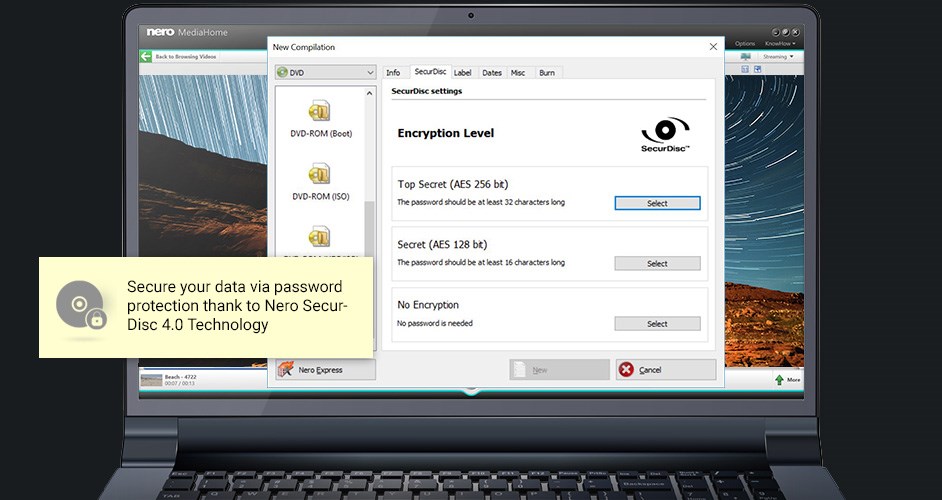Image resolution: width=942 pixels, height=500 pixels.
Task: Select the No Encryption option
Action: [x=657, y=323]
